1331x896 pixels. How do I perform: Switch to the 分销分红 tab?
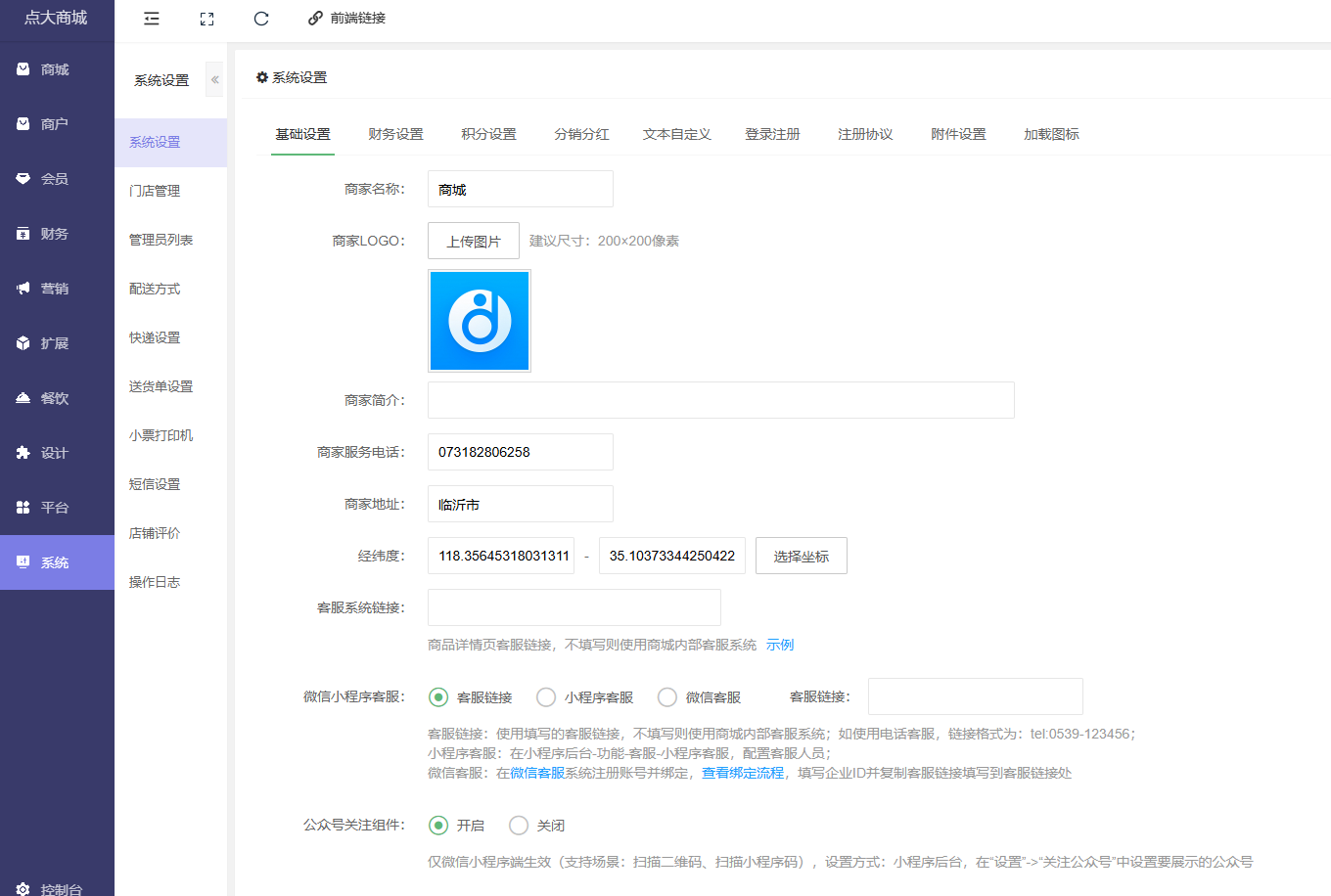point(581,134)
